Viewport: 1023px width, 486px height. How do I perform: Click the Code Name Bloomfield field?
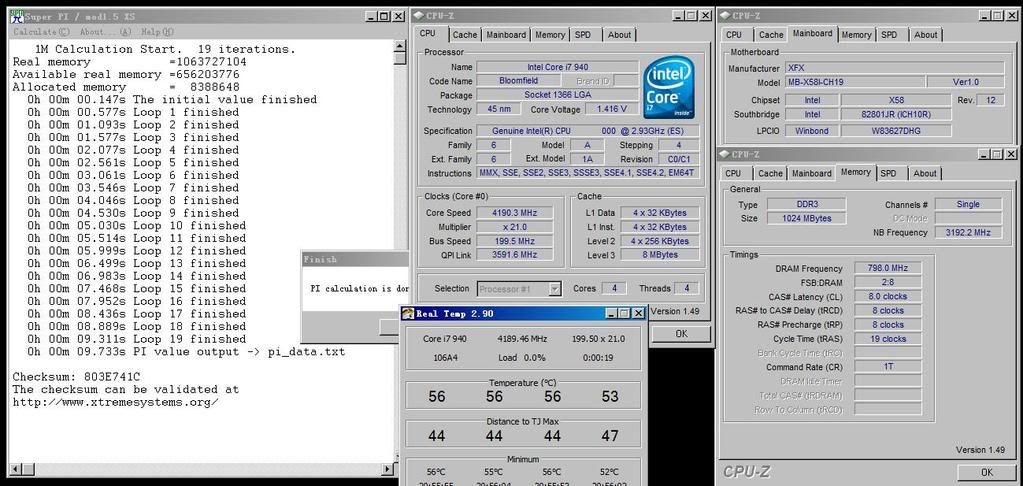519,82
